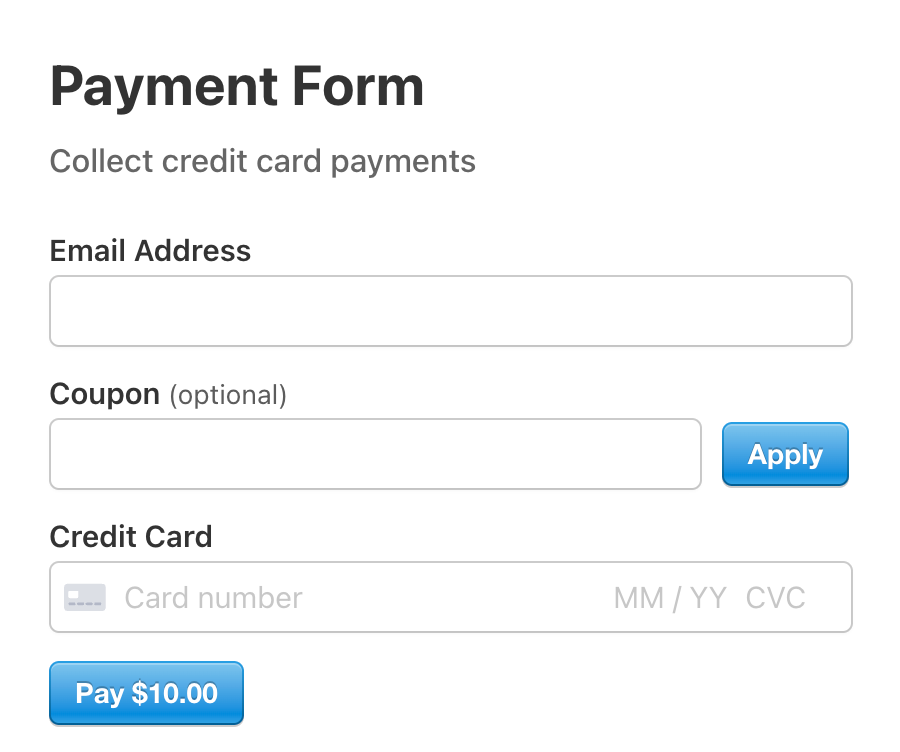Click the word Card in the Credit Card label
900x752 pixels.
[x=179, y=537]
